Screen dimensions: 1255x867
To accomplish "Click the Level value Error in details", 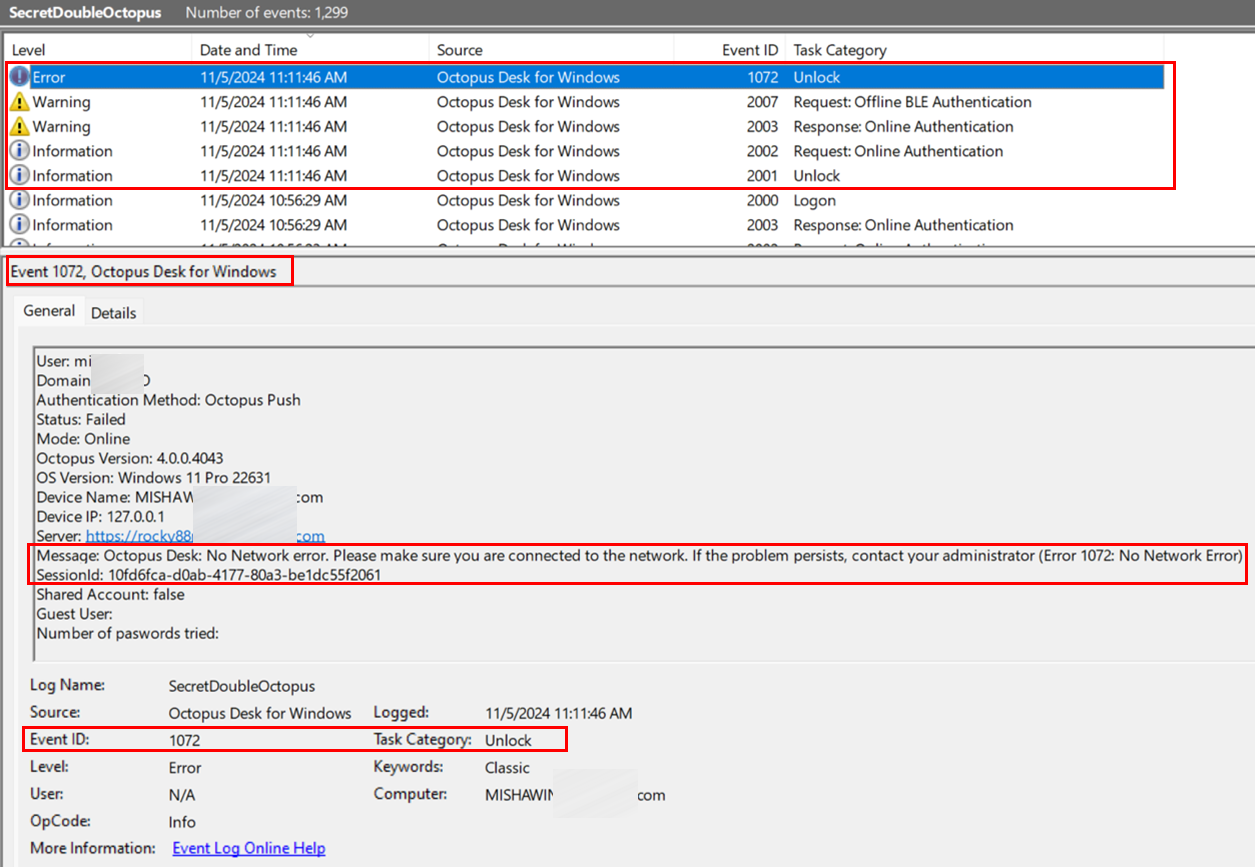I will click(x=185, y=768).
